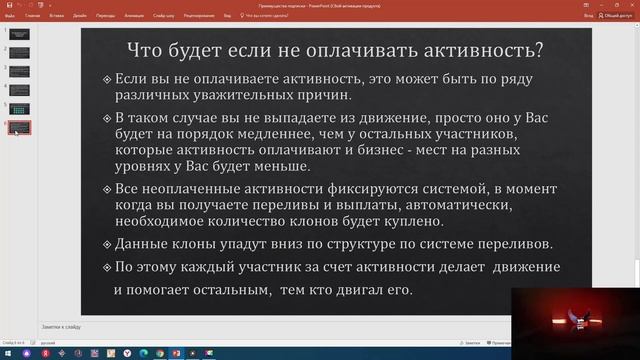Click the 'Что вы хотите сделать' search box
Image resolution: width=640 pixels, height=360 pixels.
coord(264,16)
